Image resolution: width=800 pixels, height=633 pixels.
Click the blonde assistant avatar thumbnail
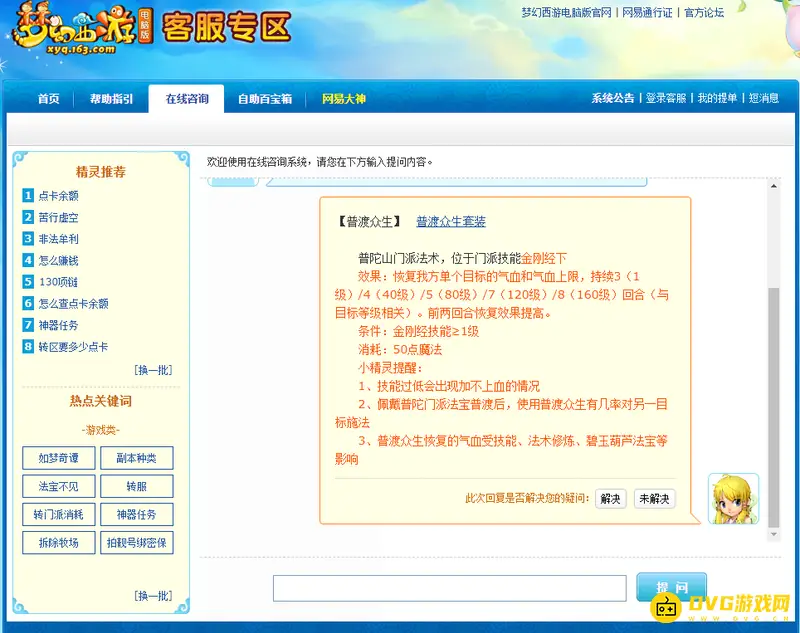click(733, 499)
